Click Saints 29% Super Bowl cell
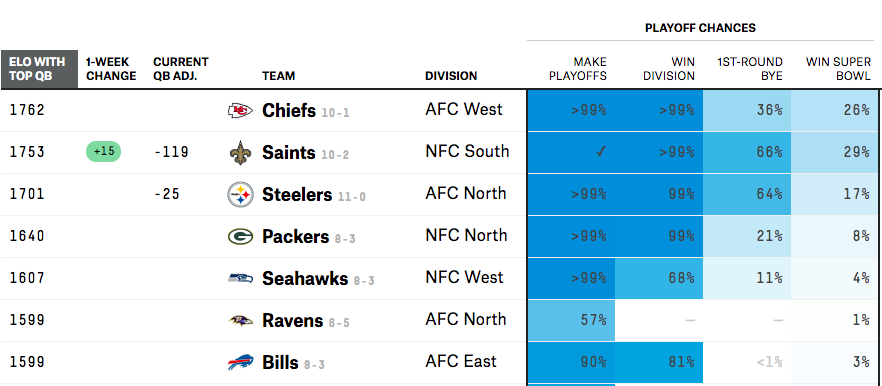This screenshot has height=386, width=882. pos(835,152)
